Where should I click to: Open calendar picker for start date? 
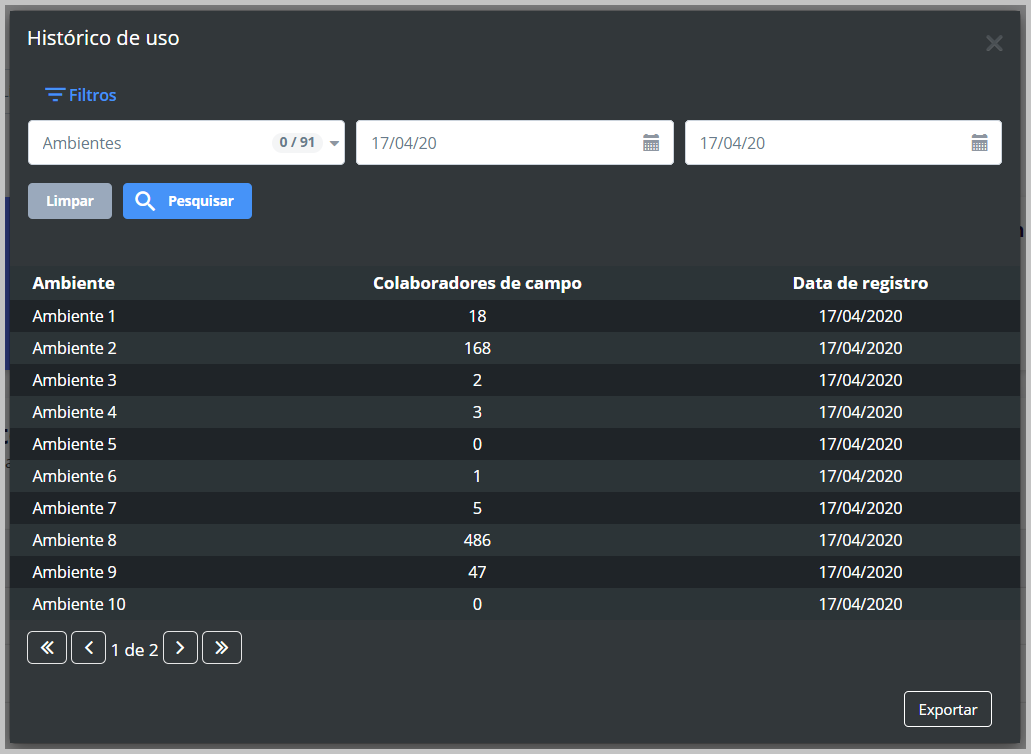coord(651,143)
